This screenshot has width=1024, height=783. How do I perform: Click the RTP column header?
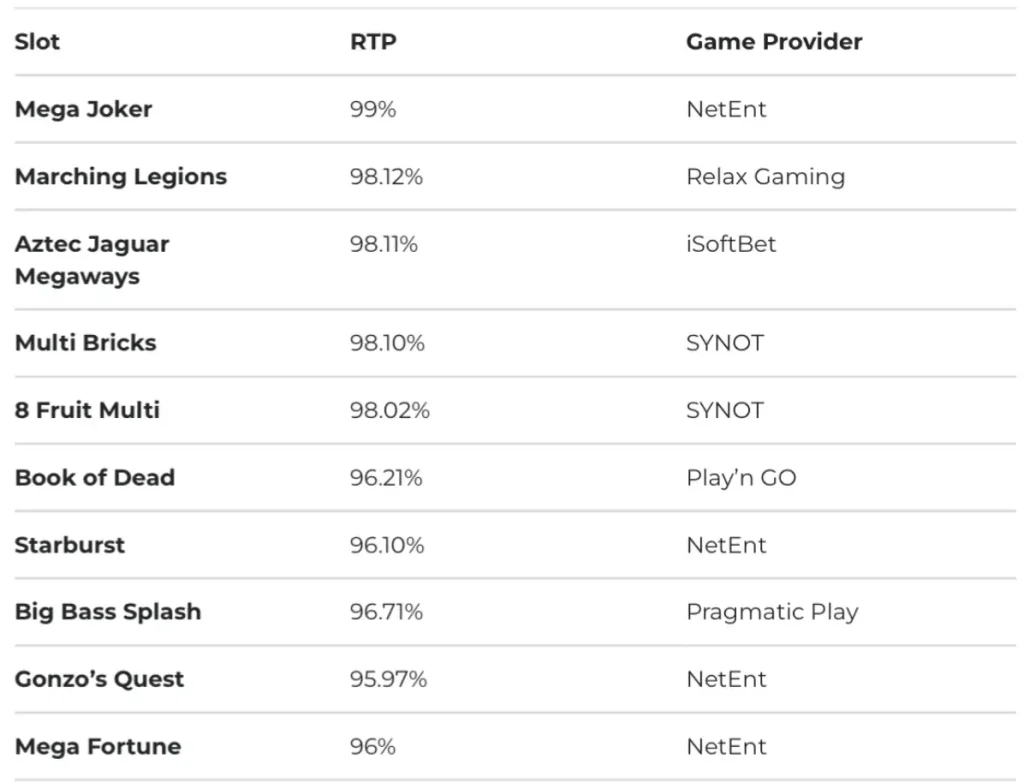point(372,42)
